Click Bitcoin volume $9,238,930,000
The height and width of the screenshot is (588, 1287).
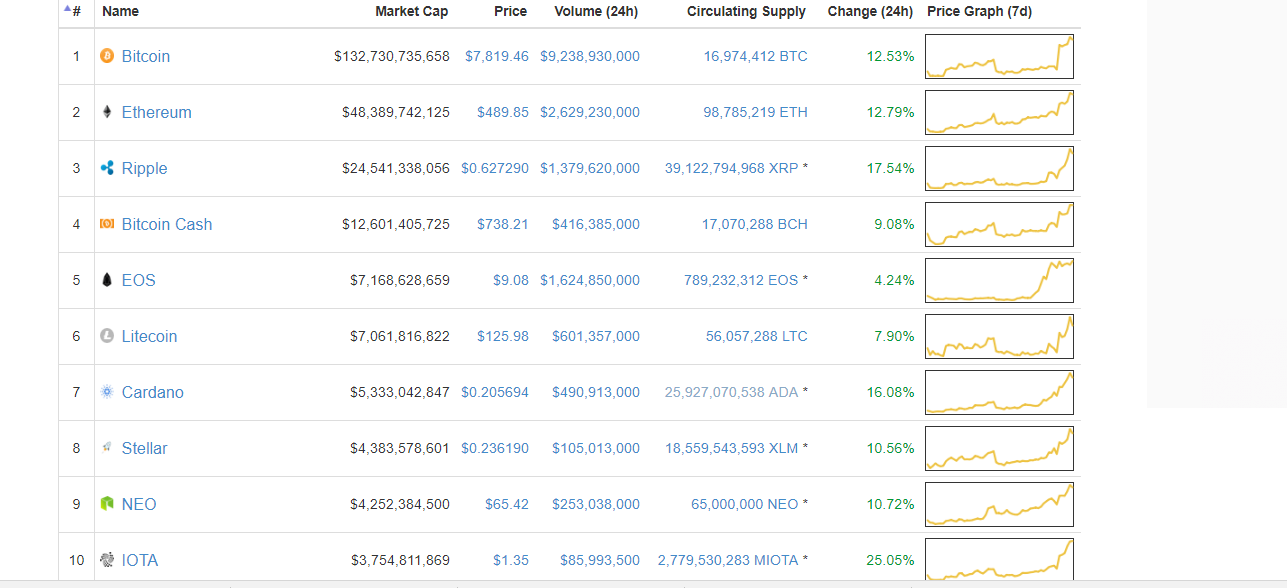pyautogui.click(x=590, y=56)
